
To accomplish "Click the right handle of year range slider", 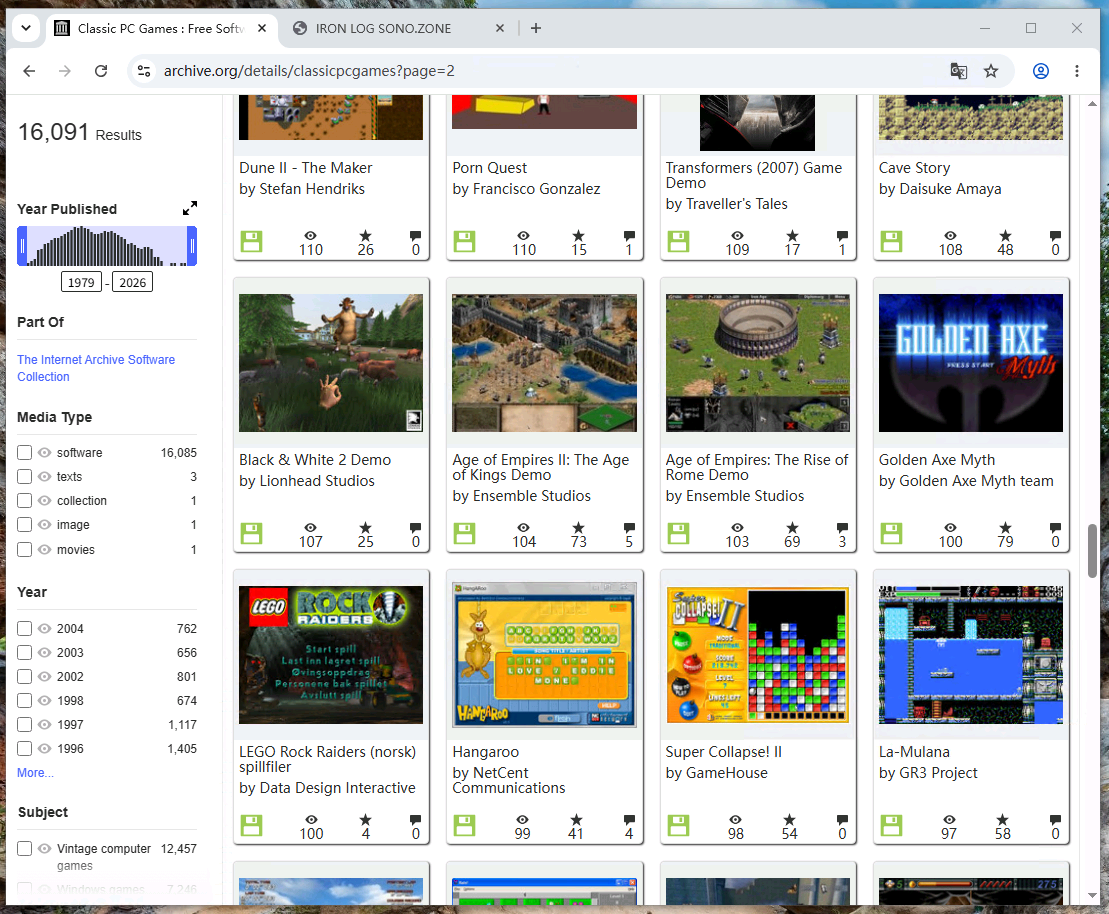I will coord(192,246).
